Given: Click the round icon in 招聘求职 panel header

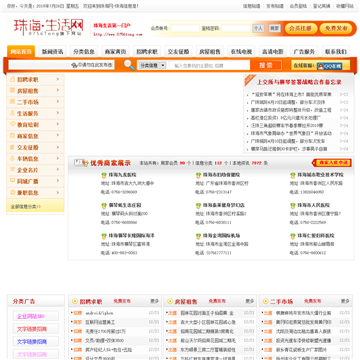Looking at the screenshot, I should [x=75, y=301].
